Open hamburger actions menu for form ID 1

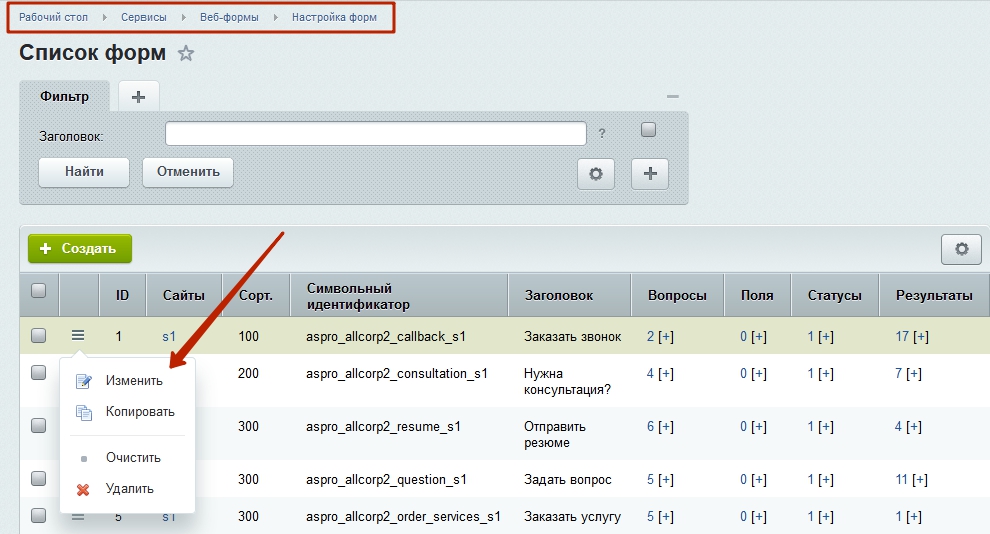click(x=78, y=335)
